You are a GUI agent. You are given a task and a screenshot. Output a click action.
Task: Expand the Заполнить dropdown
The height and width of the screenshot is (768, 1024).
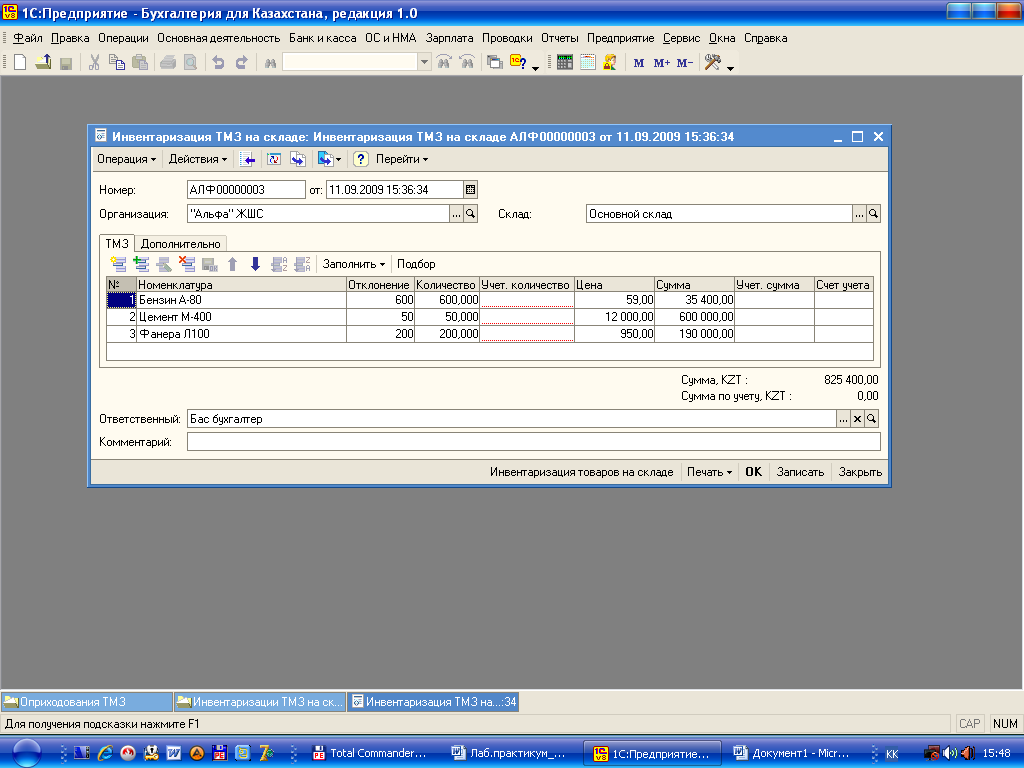353,264
